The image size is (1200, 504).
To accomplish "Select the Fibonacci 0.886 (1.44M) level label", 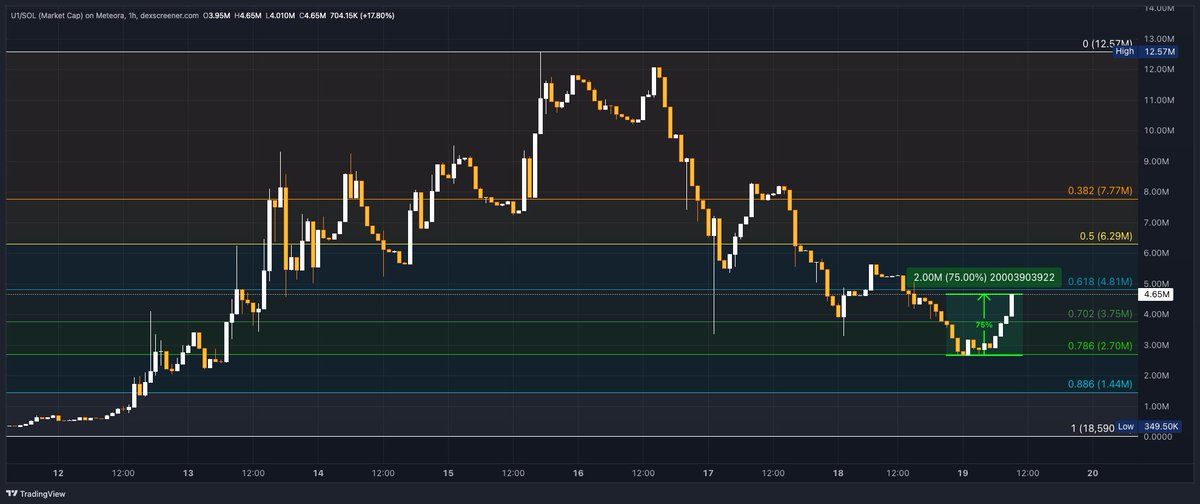I will [x=1098, y=384].
